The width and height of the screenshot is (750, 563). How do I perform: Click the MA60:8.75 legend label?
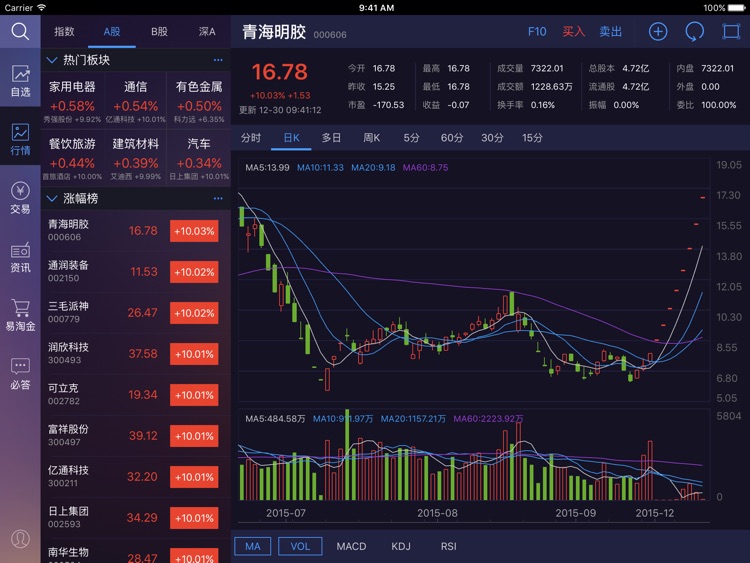[x=426, y=167]
